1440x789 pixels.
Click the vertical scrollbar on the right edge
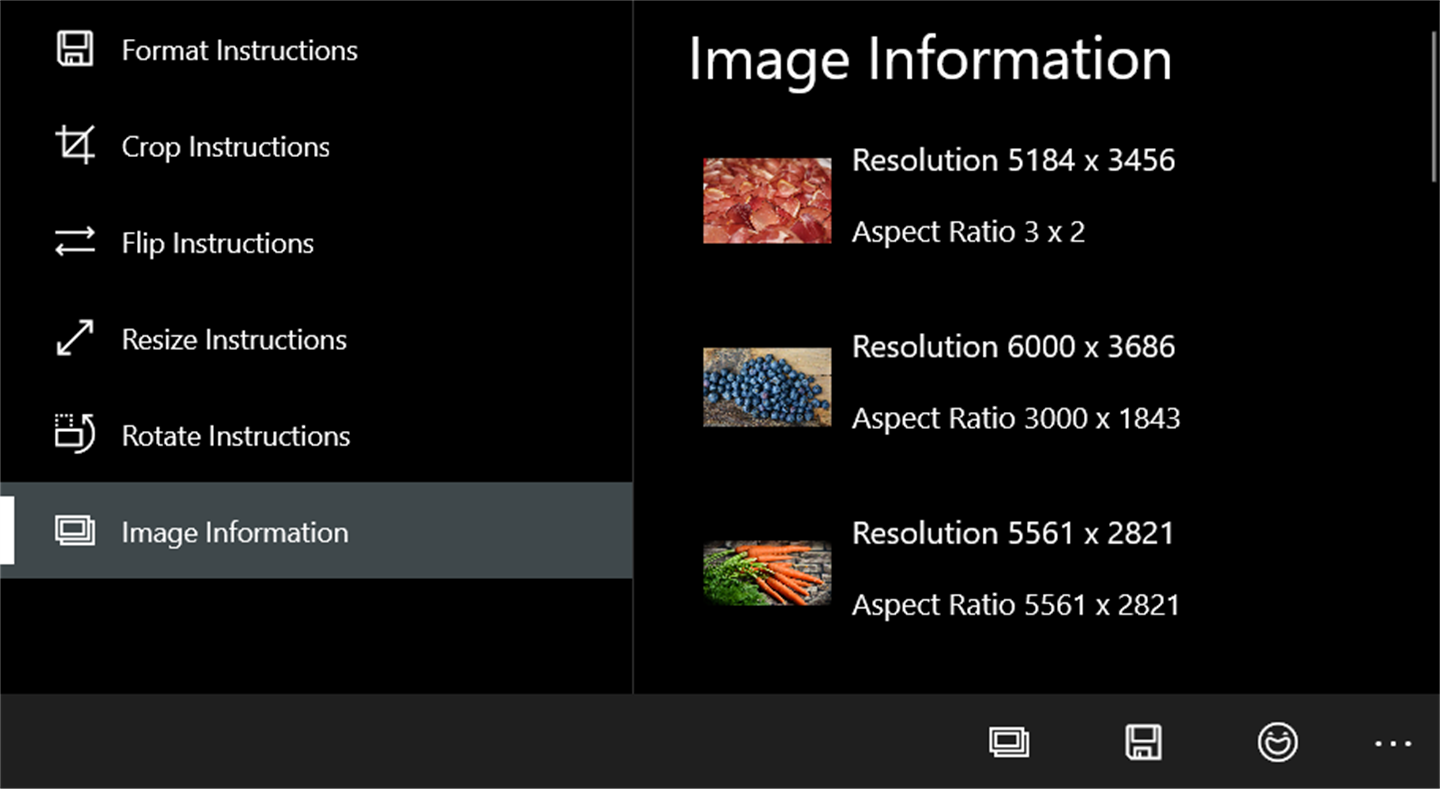pyautogui.click(x=1432, y=110)
